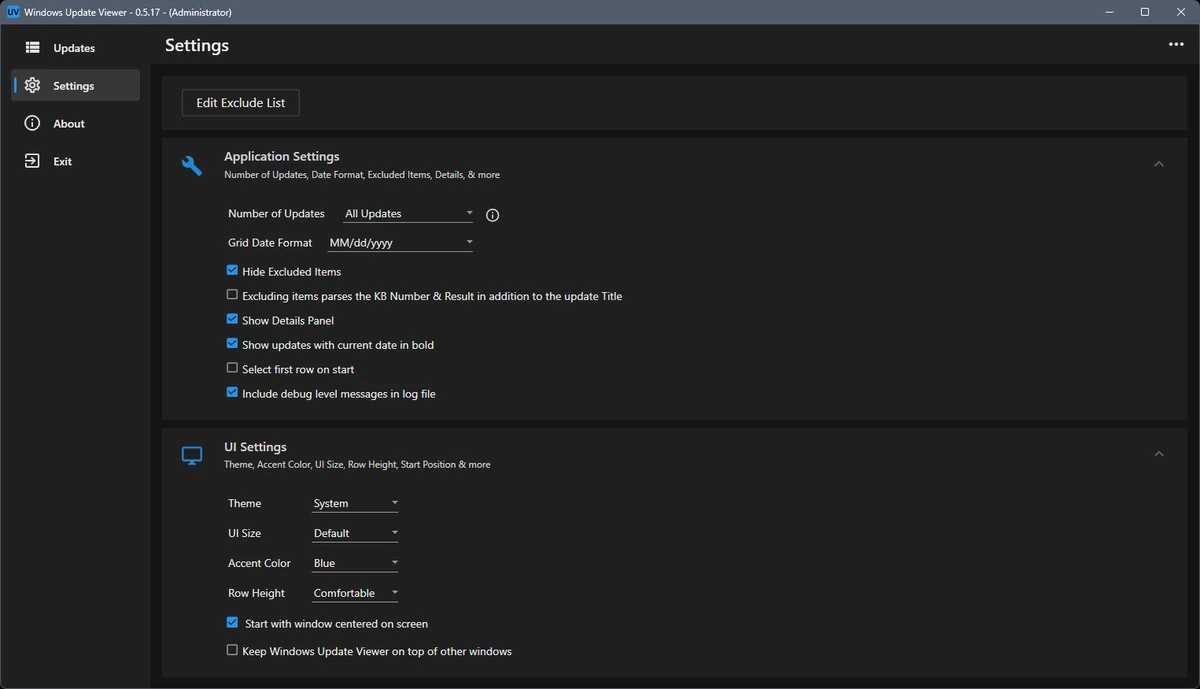Click the UI Size label
The image size is (1200, 689).
[244, 533]
